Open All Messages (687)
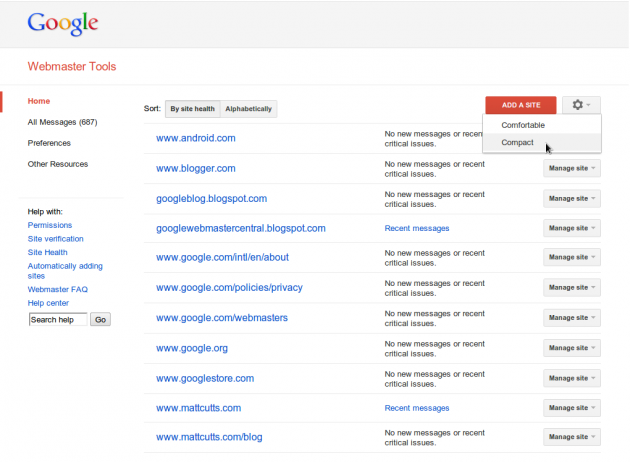Image resolution: width=630 pixels, height=462 pixels. click(x=62, y=122)
